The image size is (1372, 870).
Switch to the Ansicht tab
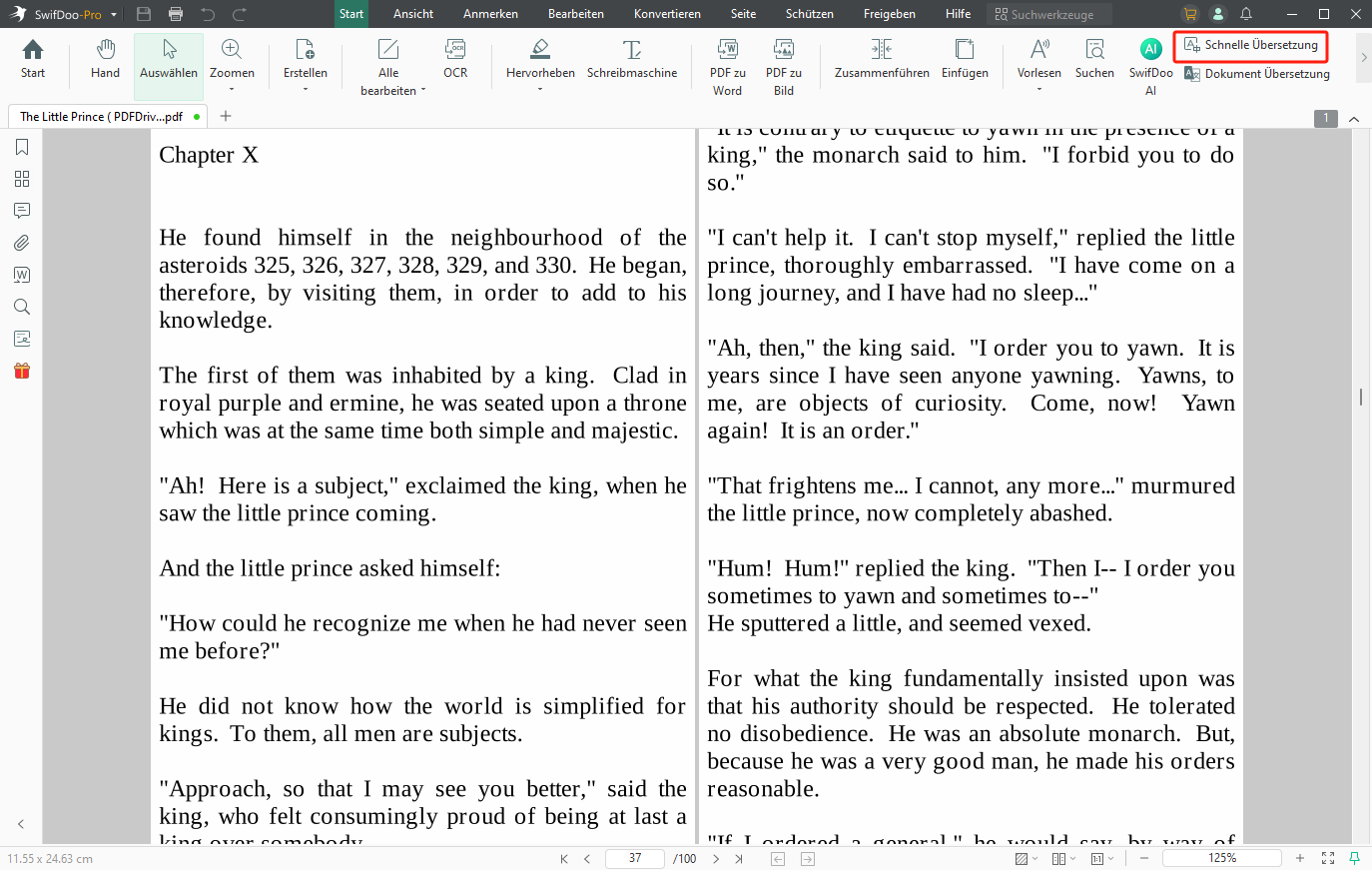(x=413, y=14)
